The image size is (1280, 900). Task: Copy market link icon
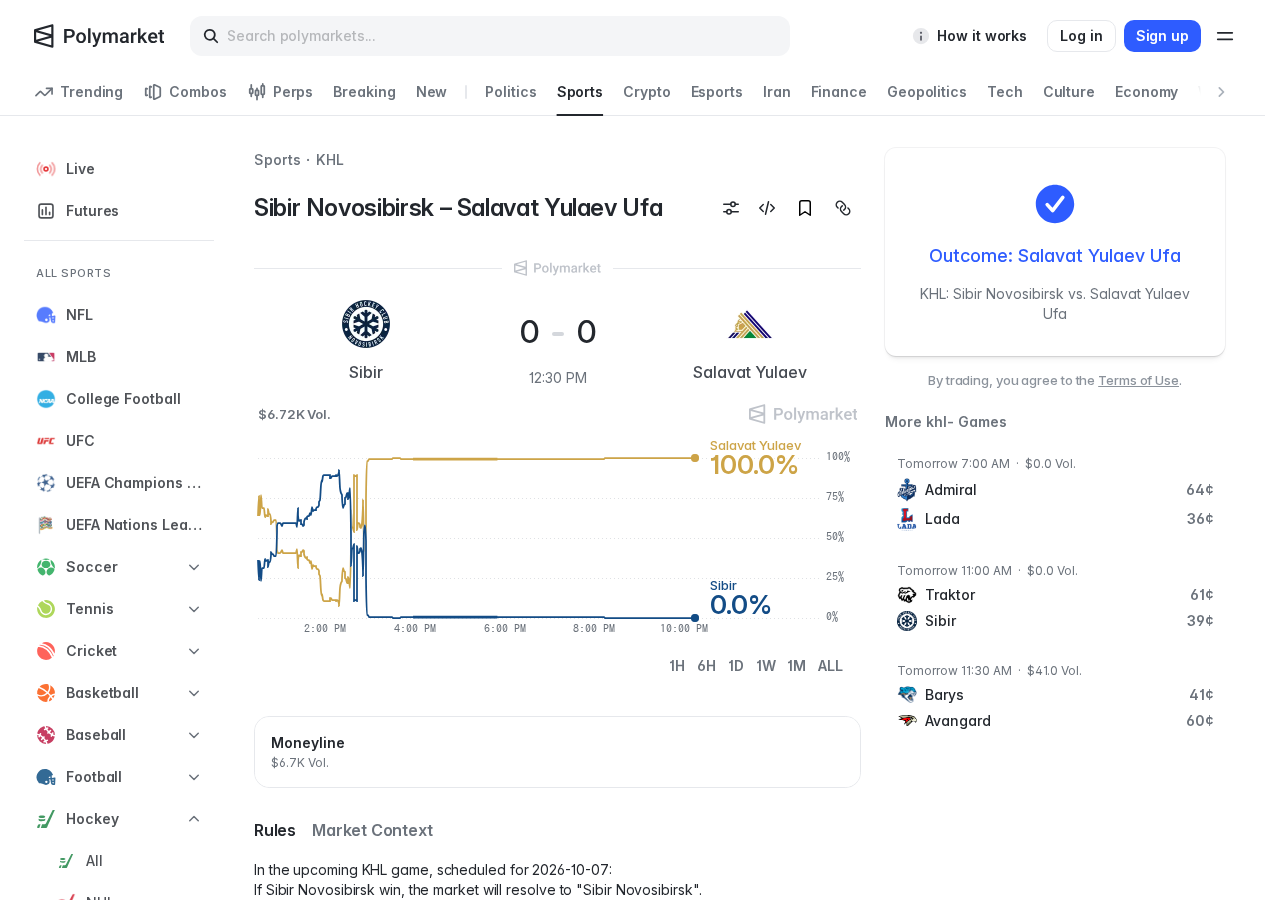coord(843,208)
